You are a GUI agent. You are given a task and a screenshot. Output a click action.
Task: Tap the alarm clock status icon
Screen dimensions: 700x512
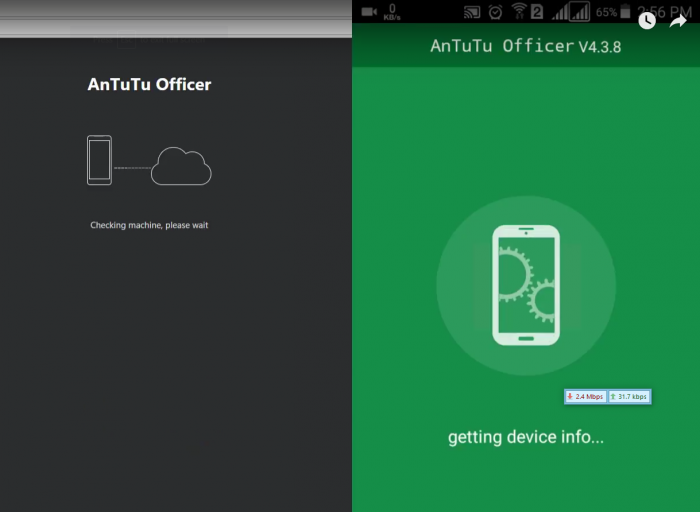[496, 12]
